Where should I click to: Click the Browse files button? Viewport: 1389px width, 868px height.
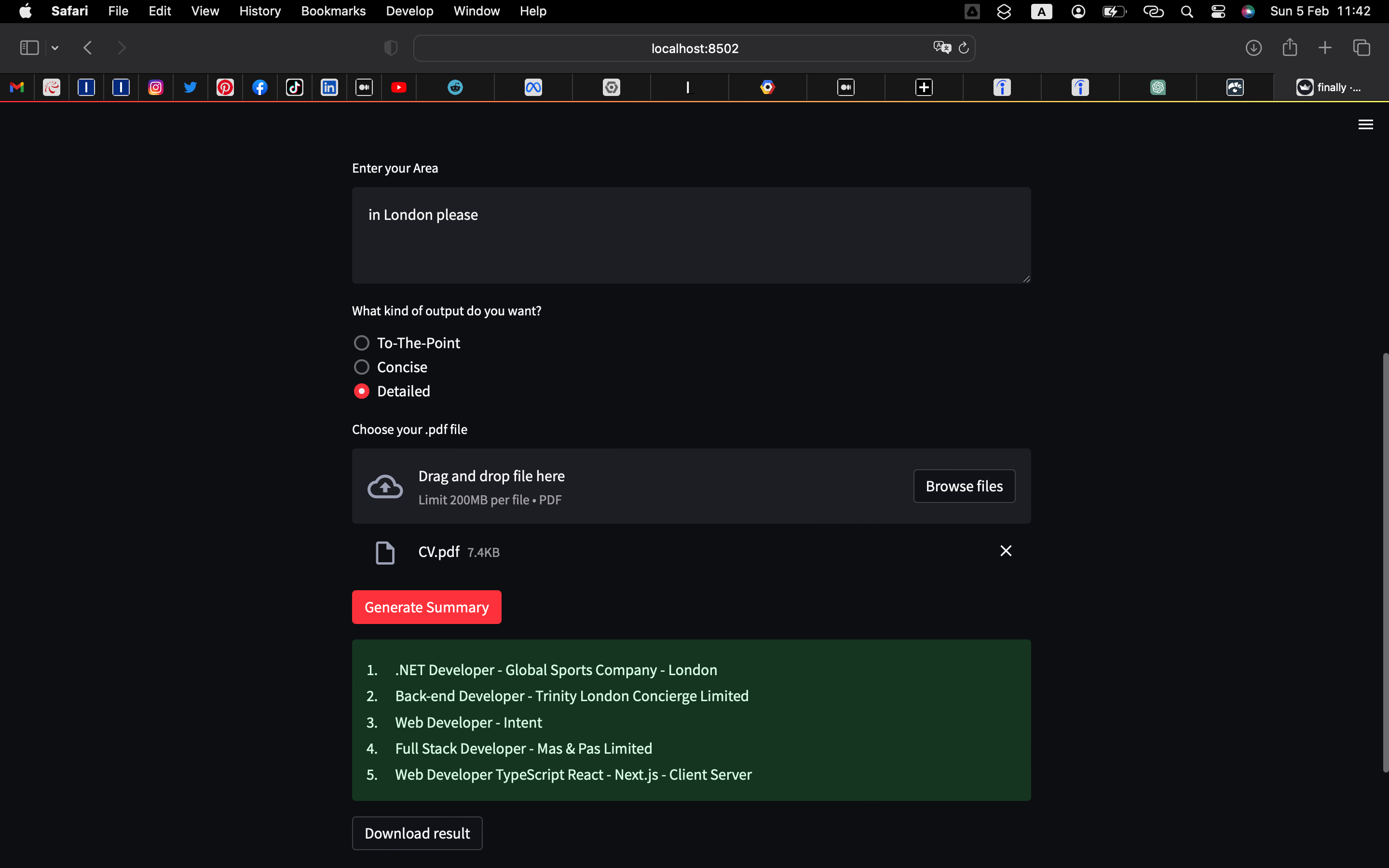964,486
